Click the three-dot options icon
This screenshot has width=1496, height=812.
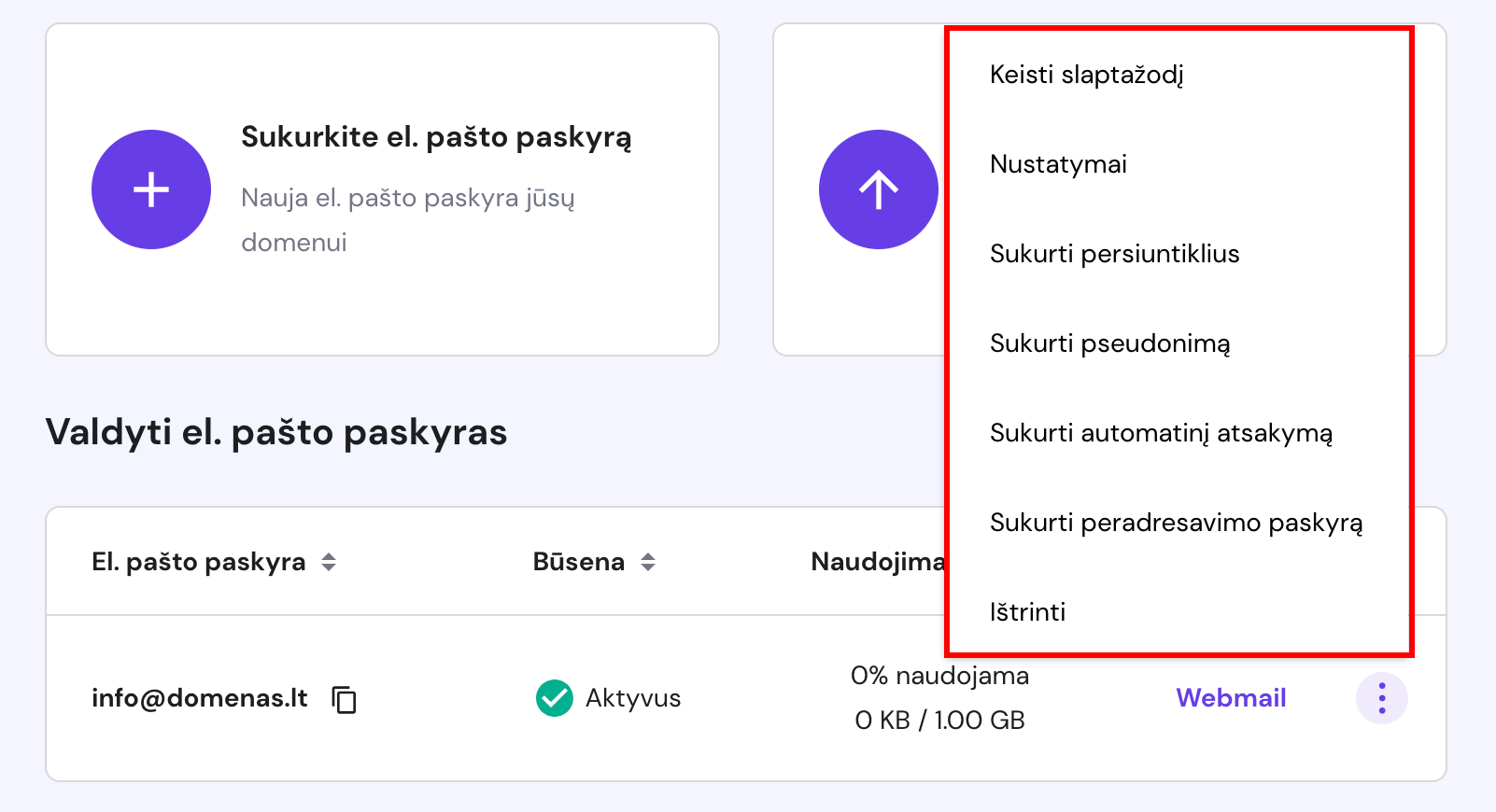(x=1381, y=698)
